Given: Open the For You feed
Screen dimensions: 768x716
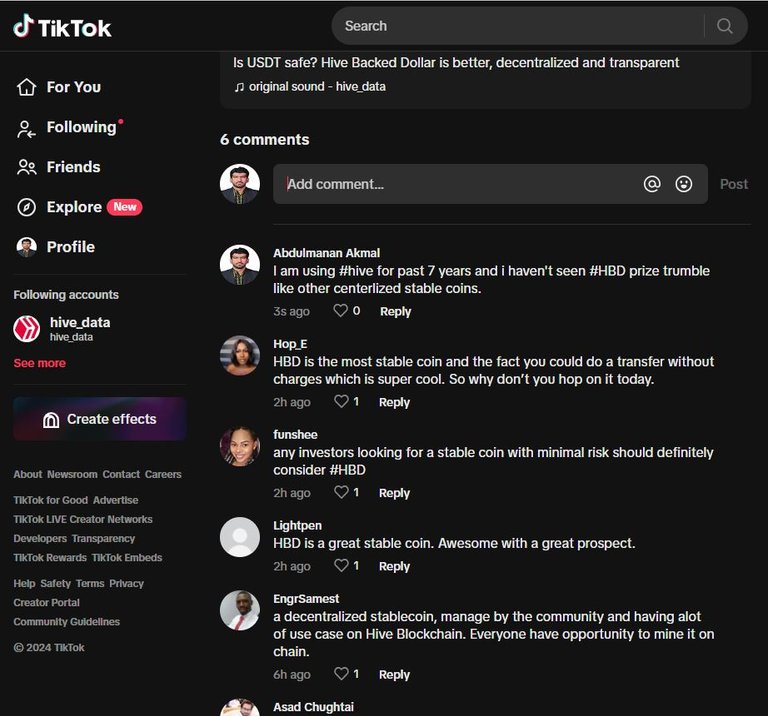Looking at the screenshot, I should (x=59, y=87).
